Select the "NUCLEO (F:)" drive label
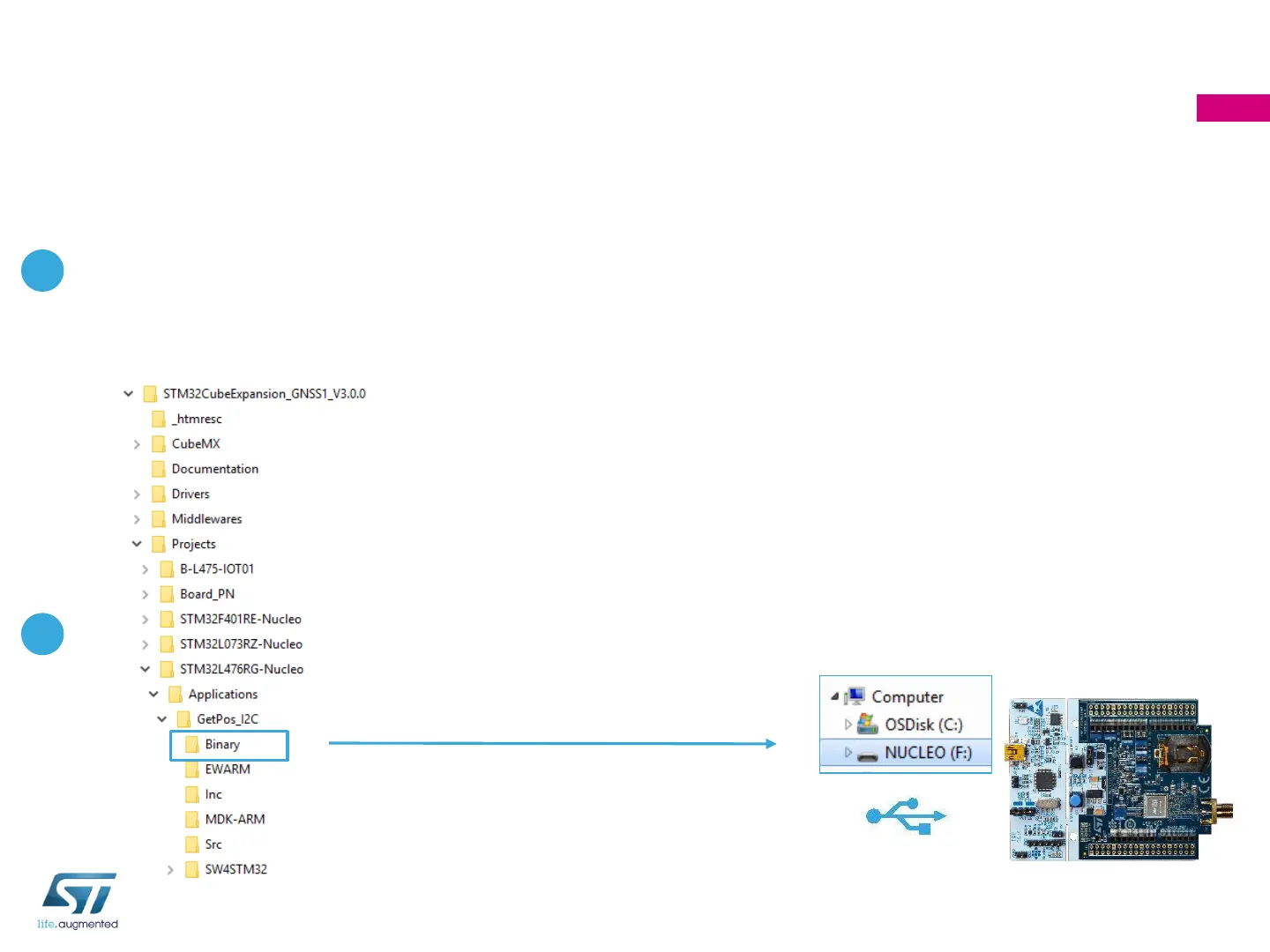The image size is (1270, 952). click(x=929, y=753)
